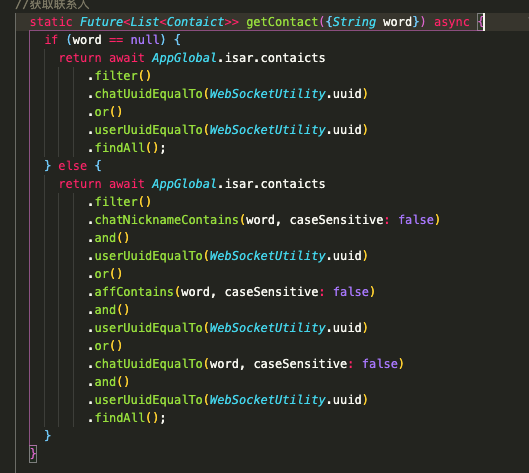Click the 'word' parameter in getContact signature

coord(397,22)
